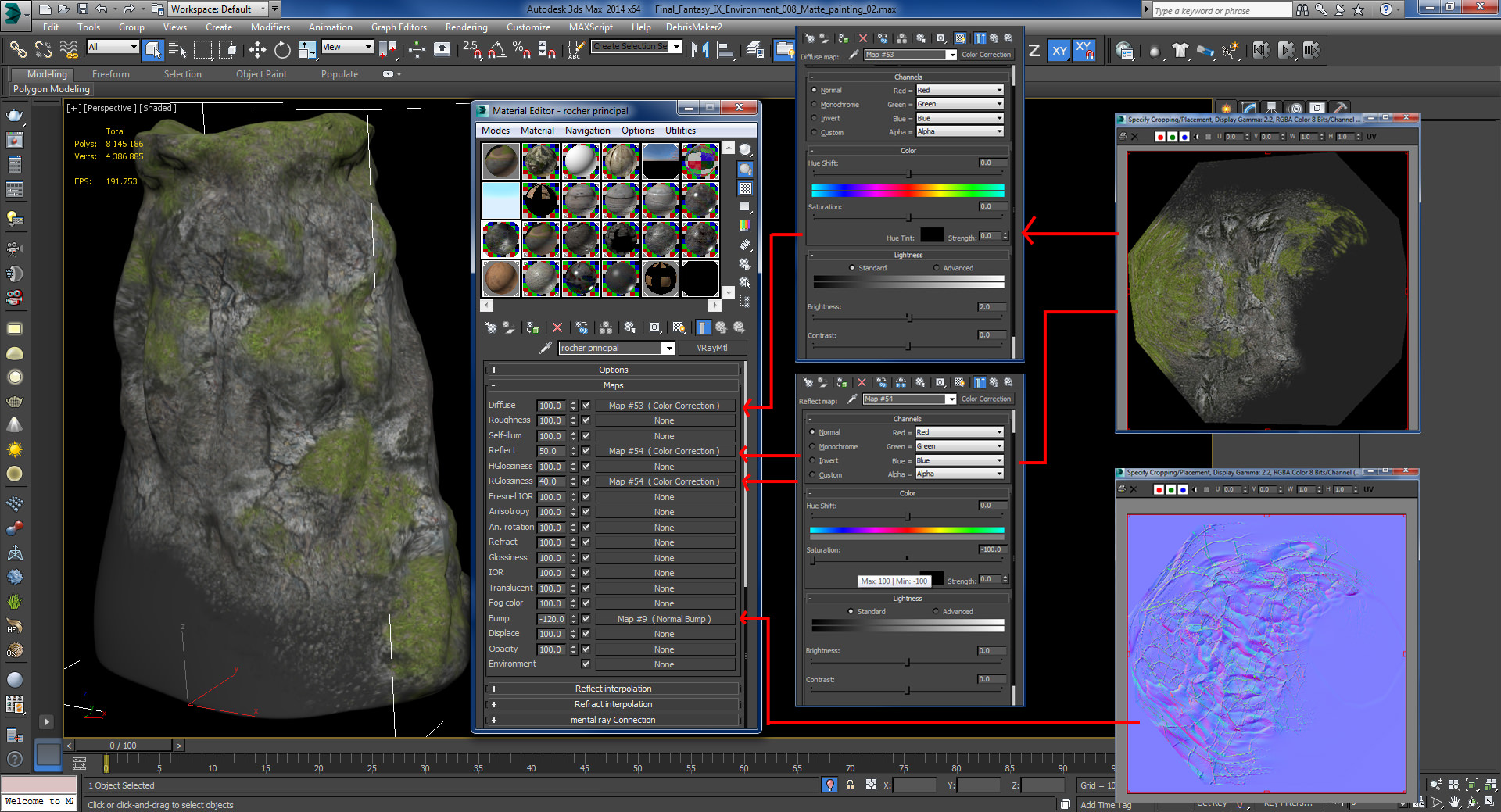The width and height of the screenshot is (1501, 812).
Task: Select Custom radio in Map #54 panel
Action: (x=813, y=475)
